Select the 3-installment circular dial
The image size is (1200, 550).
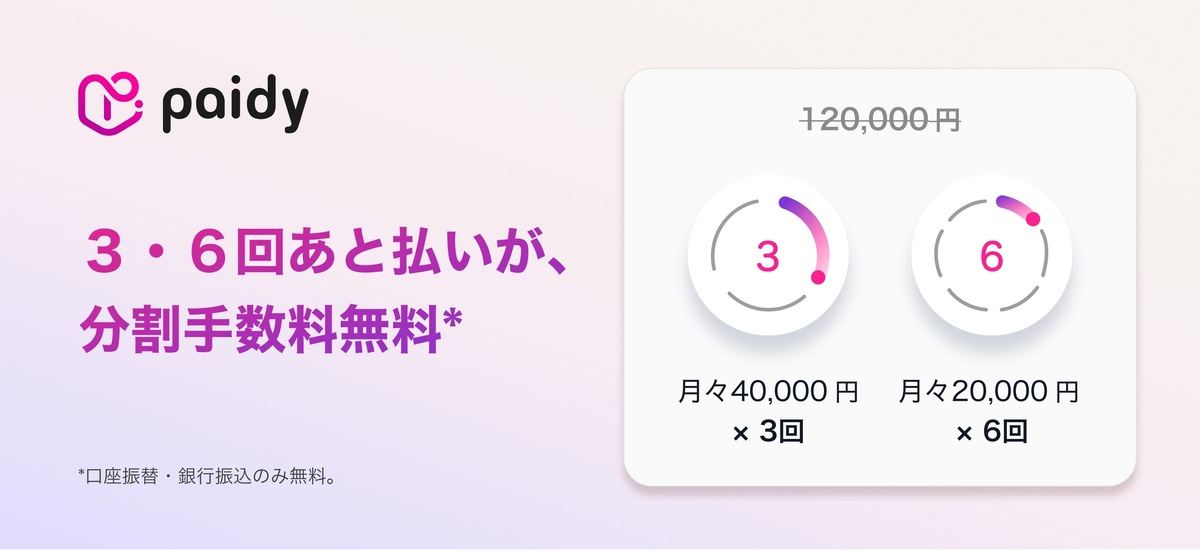tap(768, 256)
